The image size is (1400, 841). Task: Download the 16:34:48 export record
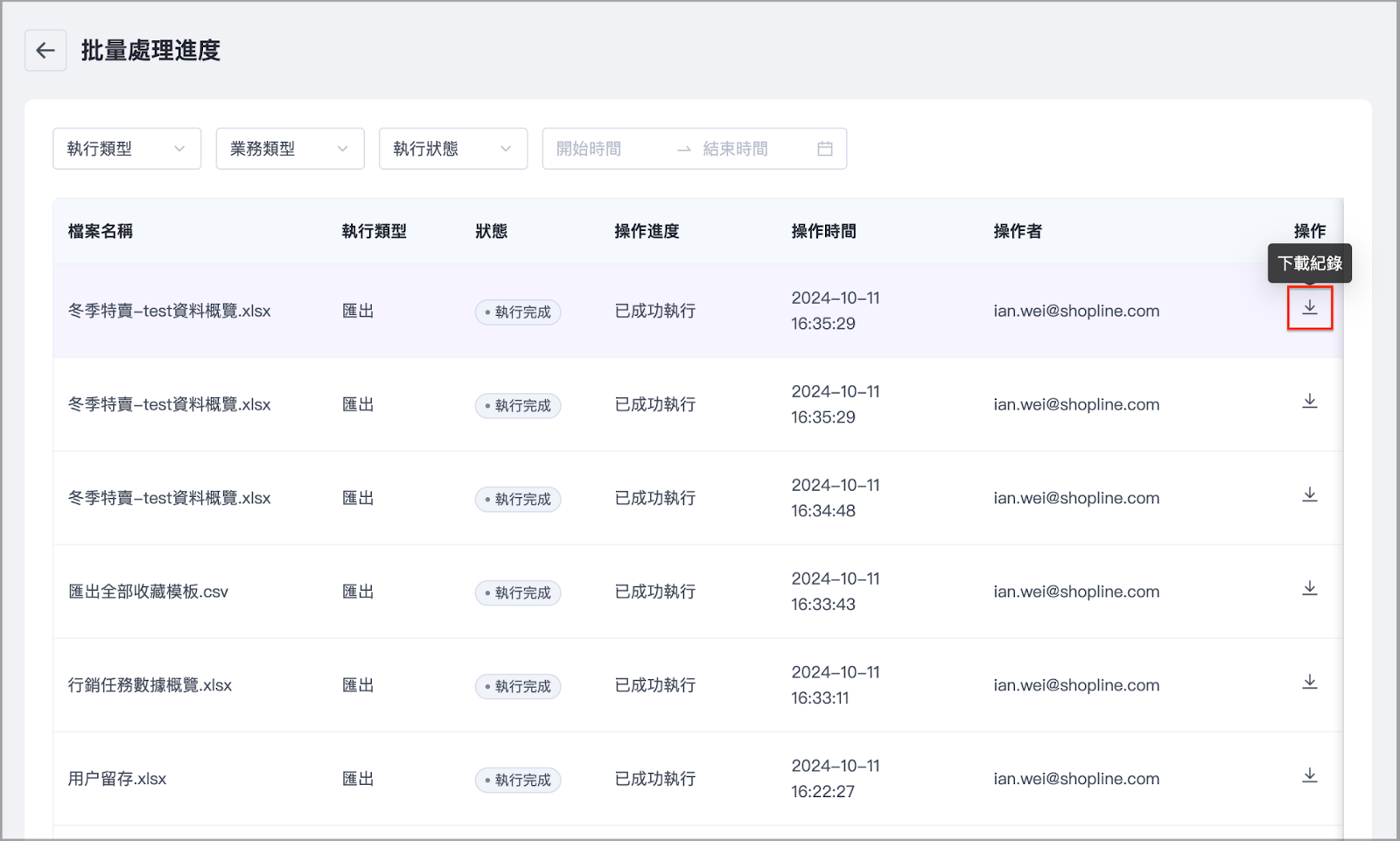tap(1309, 495)
